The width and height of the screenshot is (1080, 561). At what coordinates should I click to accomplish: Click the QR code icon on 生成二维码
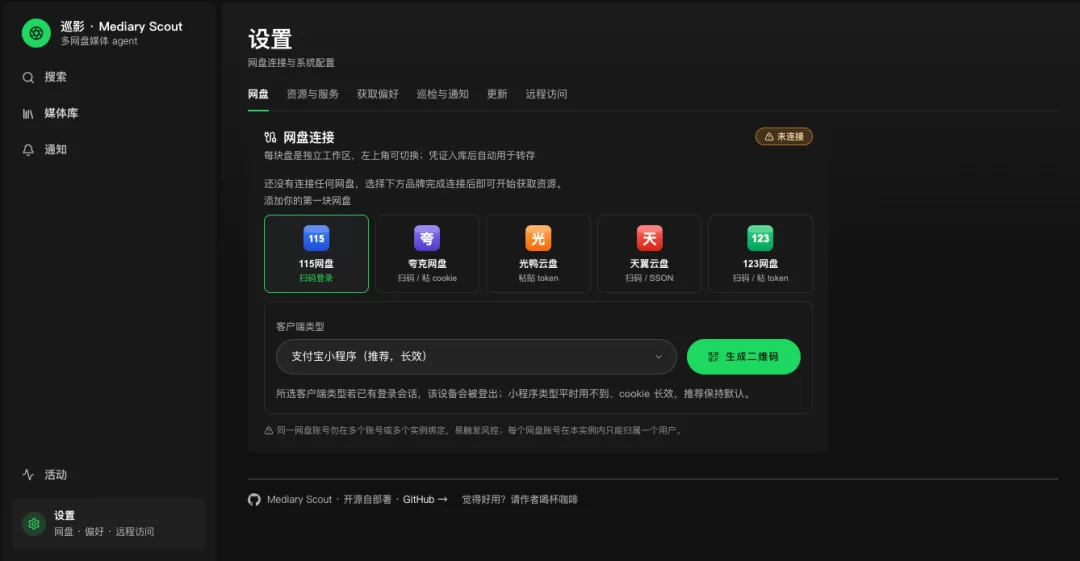pyautogui.click(x=714, y=357)
